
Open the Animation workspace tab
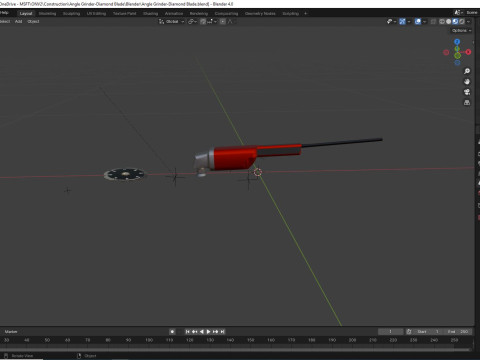coord(174,13)
